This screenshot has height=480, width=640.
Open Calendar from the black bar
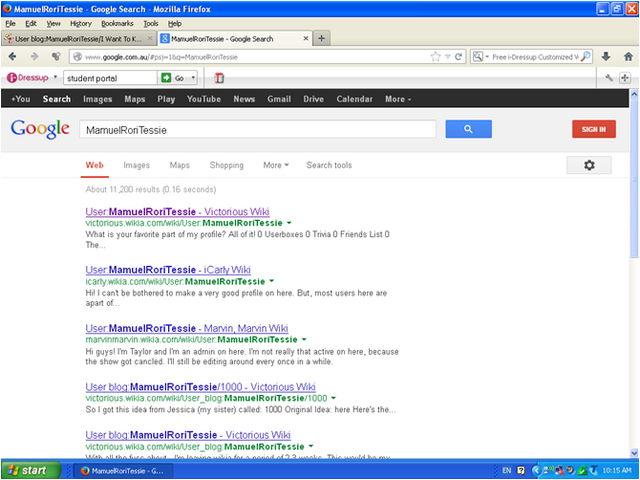pos(354,99)
